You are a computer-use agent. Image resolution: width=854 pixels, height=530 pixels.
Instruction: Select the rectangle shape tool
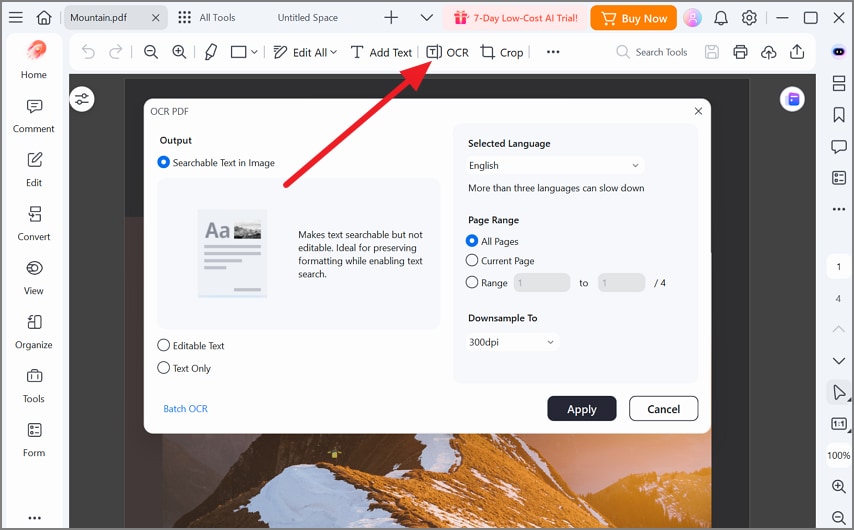click(239, 52)
